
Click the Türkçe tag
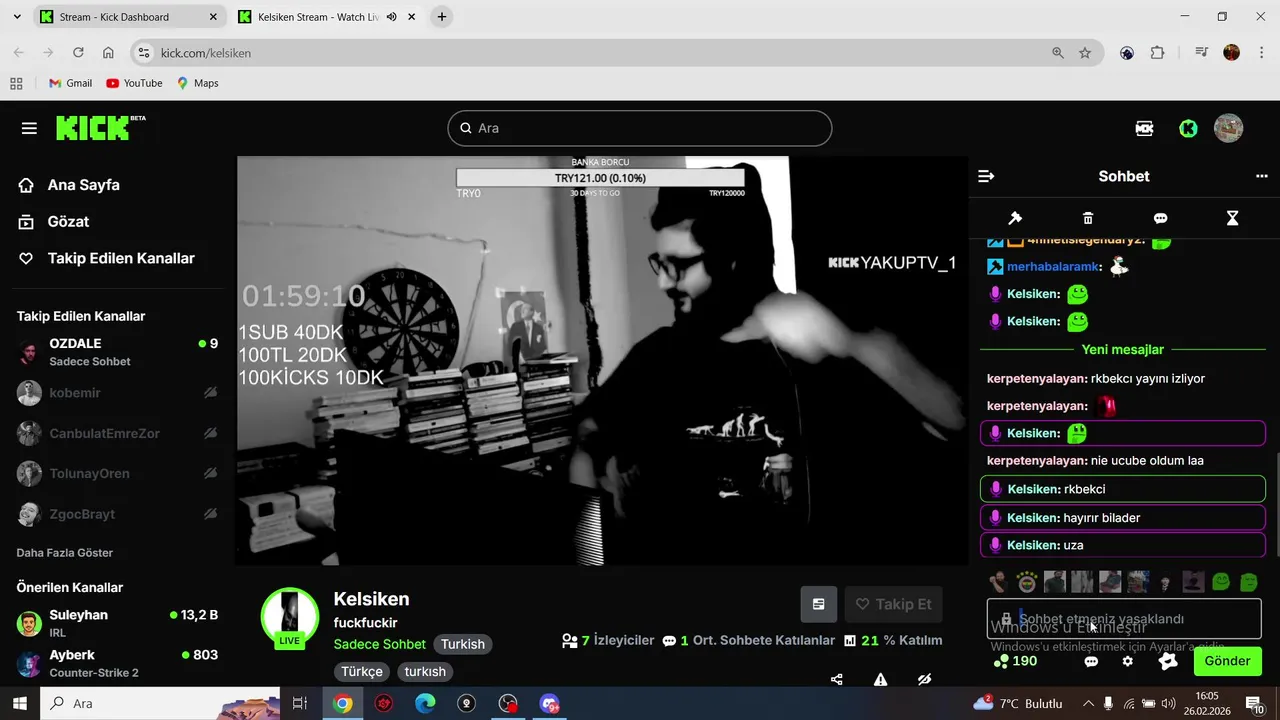[x=362, y=671]
